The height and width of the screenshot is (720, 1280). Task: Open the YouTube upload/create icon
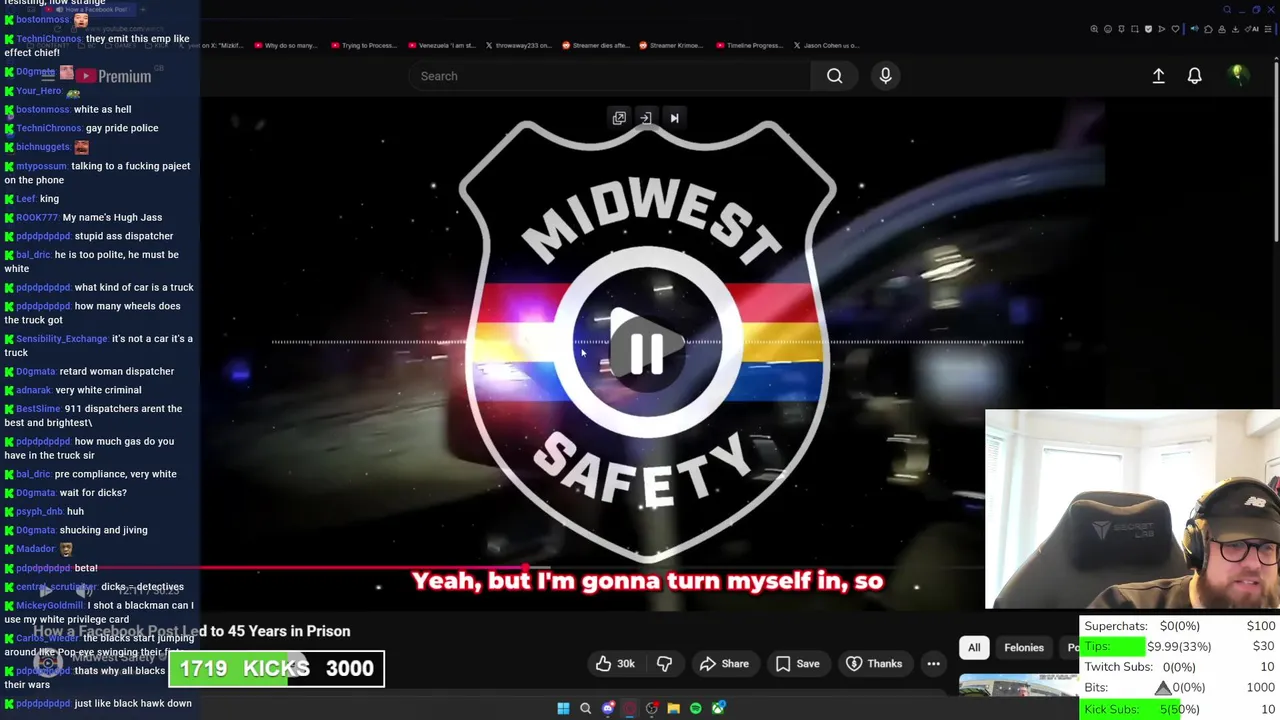[x=1158, y=76]
